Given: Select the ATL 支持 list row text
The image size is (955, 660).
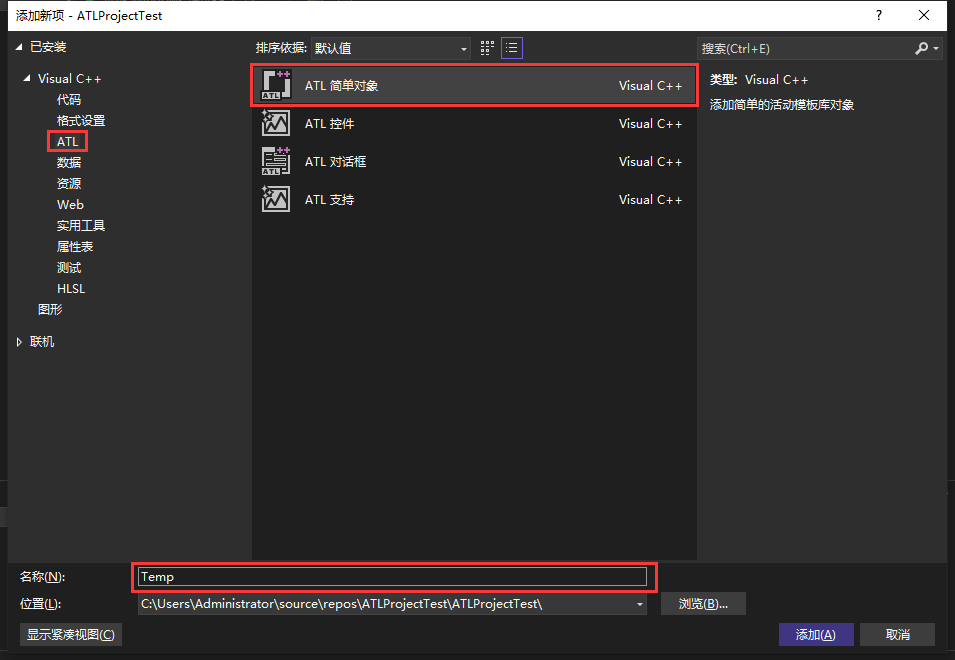Looking at the screenshot, I should (329, 200).
